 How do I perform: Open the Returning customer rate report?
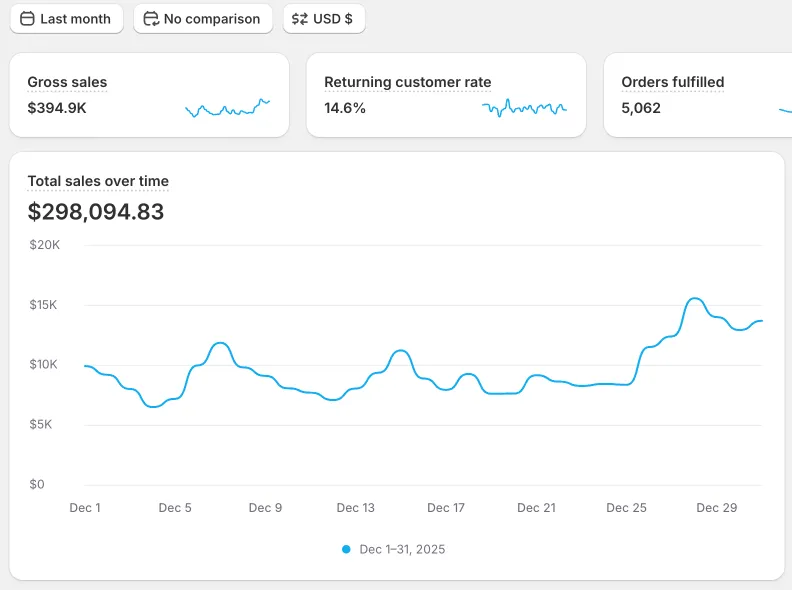pyautogui.click(x=407, y=82)
